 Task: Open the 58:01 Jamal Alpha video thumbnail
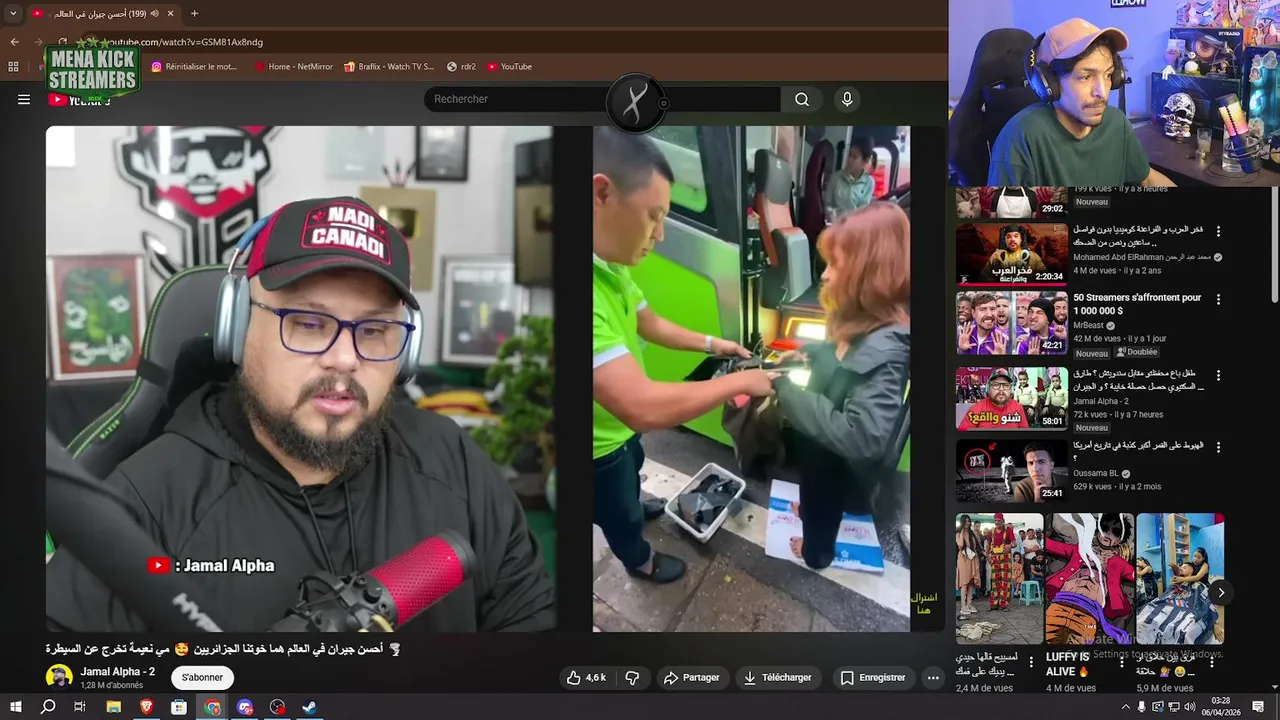click(1011, 398)
